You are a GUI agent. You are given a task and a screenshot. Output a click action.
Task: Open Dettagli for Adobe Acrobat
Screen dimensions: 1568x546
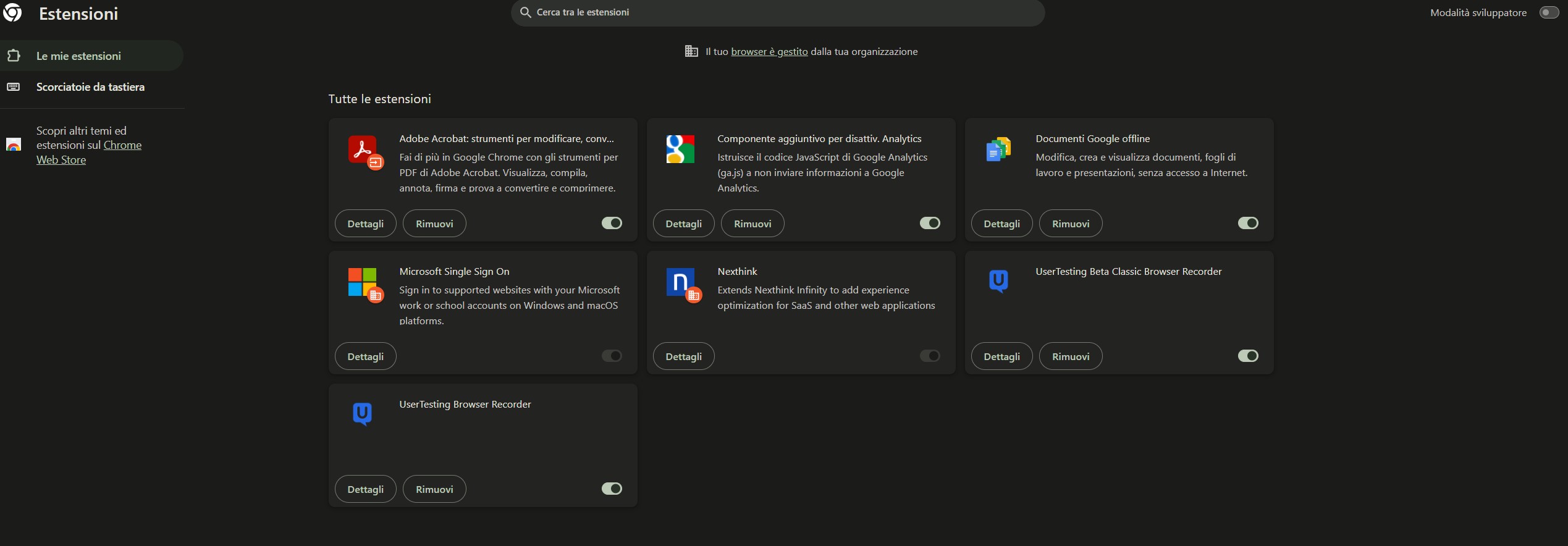[x=365, y=224]
